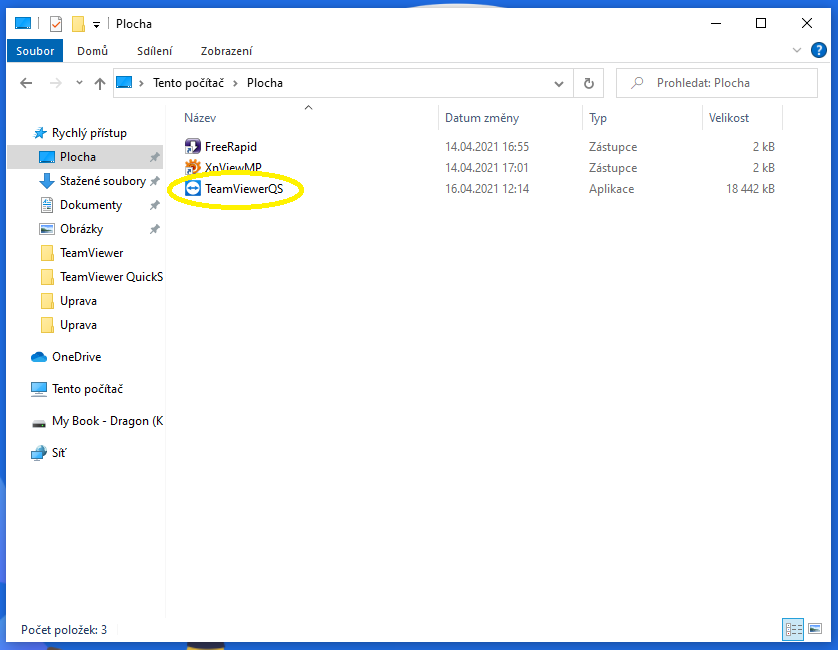Viewport: 838px width, 650px height.
Task: Sort by the Název column header
Action: pos(200,118)
